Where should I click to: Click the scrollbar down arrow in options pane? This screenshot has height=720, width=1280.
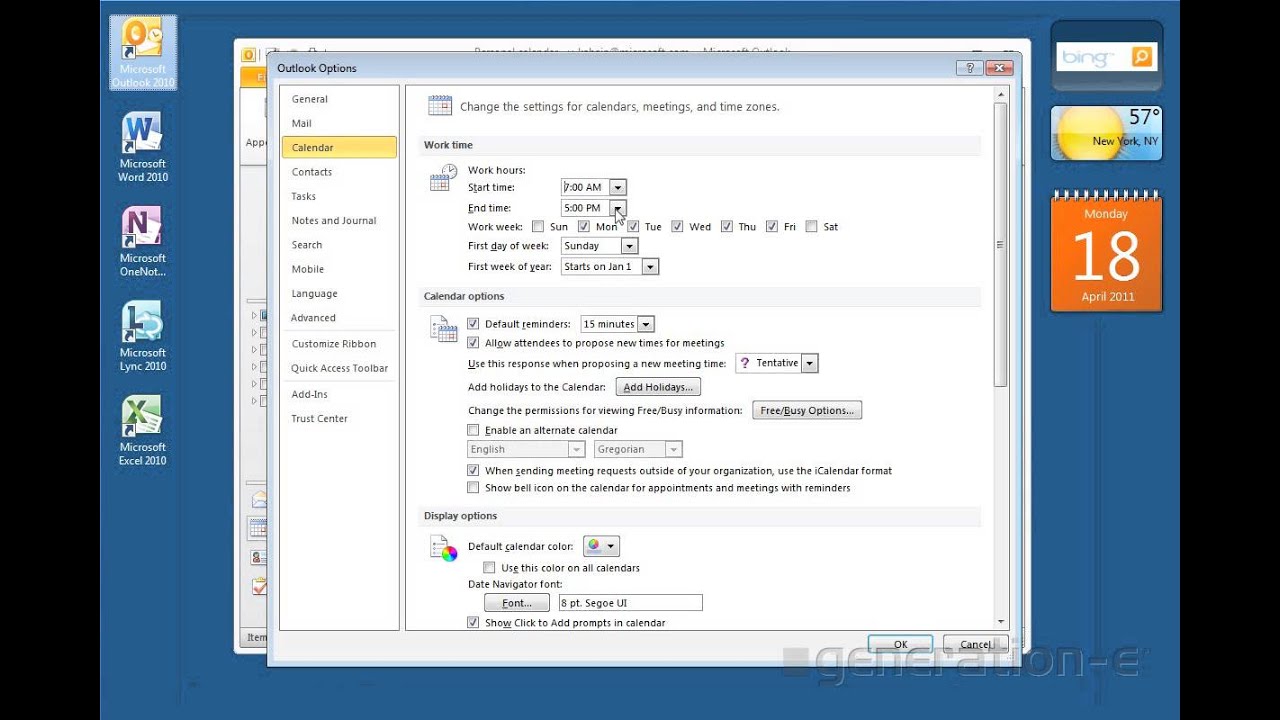[1000, 622]
